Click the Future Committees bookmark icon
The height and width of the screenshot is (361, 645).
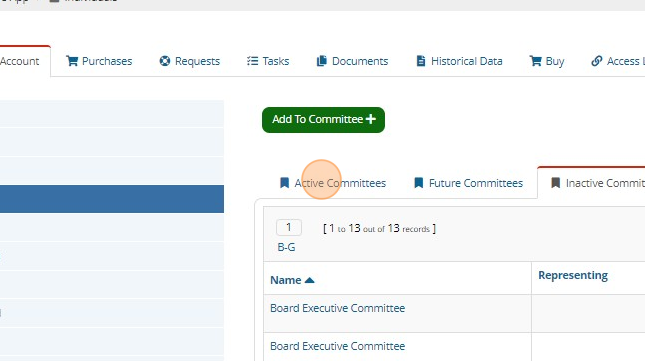pos(419,183)
